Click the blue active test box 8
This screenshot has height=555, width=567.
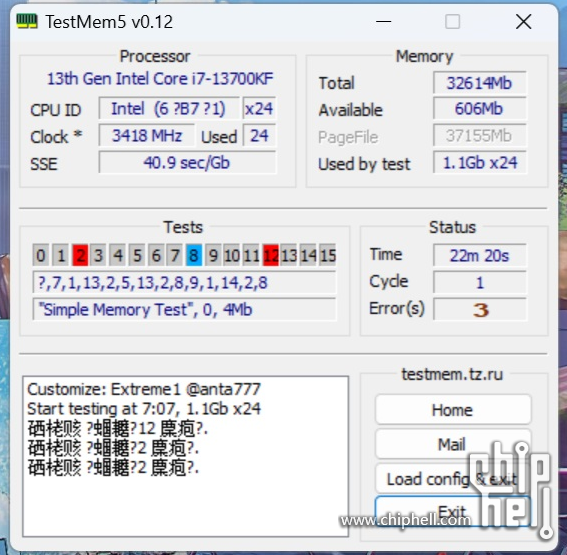coord(194,255)
